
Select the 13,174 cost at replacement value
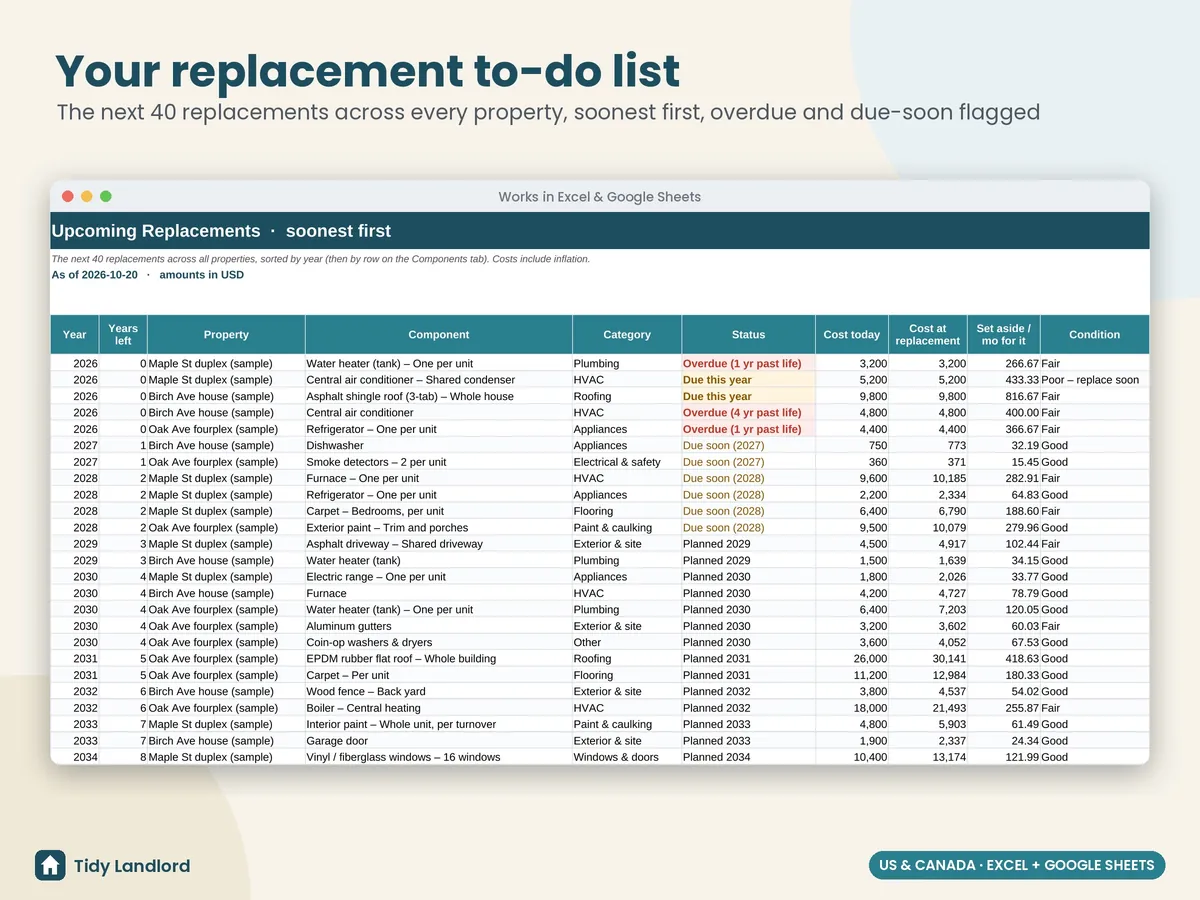click(928, 757)
